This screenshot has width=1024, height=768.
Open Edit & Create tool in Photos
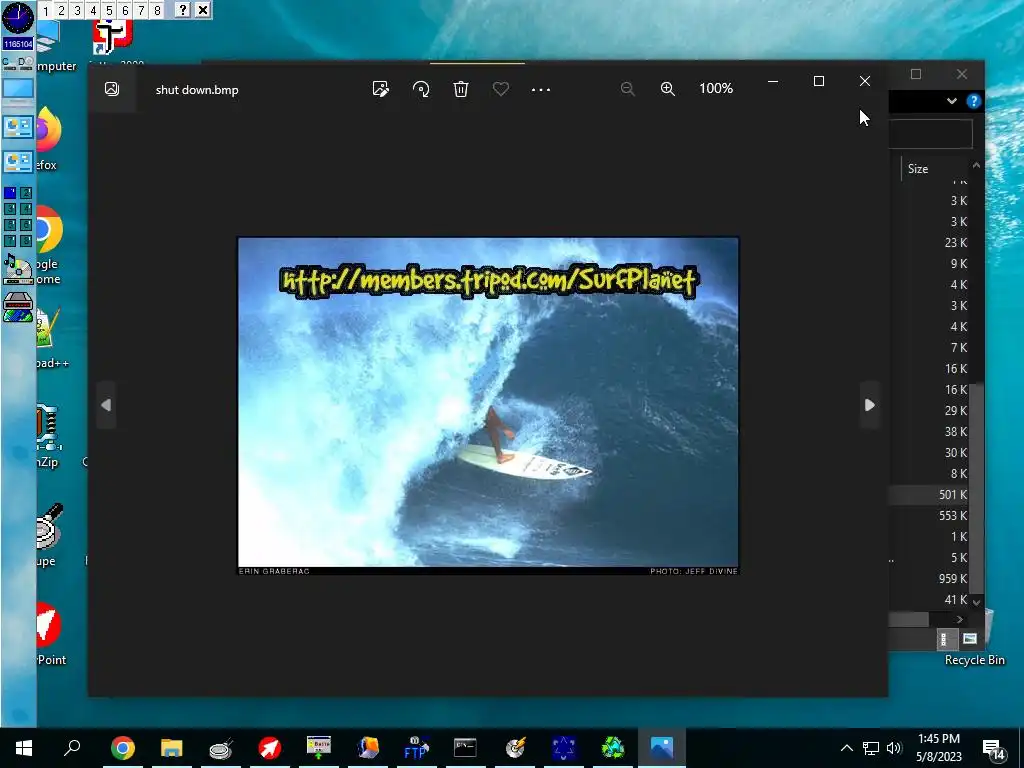381,89
